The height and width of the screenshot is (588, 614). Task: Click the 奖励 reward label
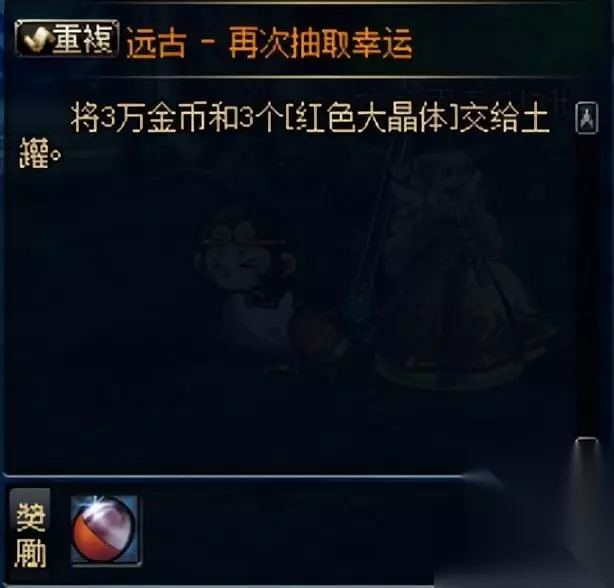click(x=30, y=533)
